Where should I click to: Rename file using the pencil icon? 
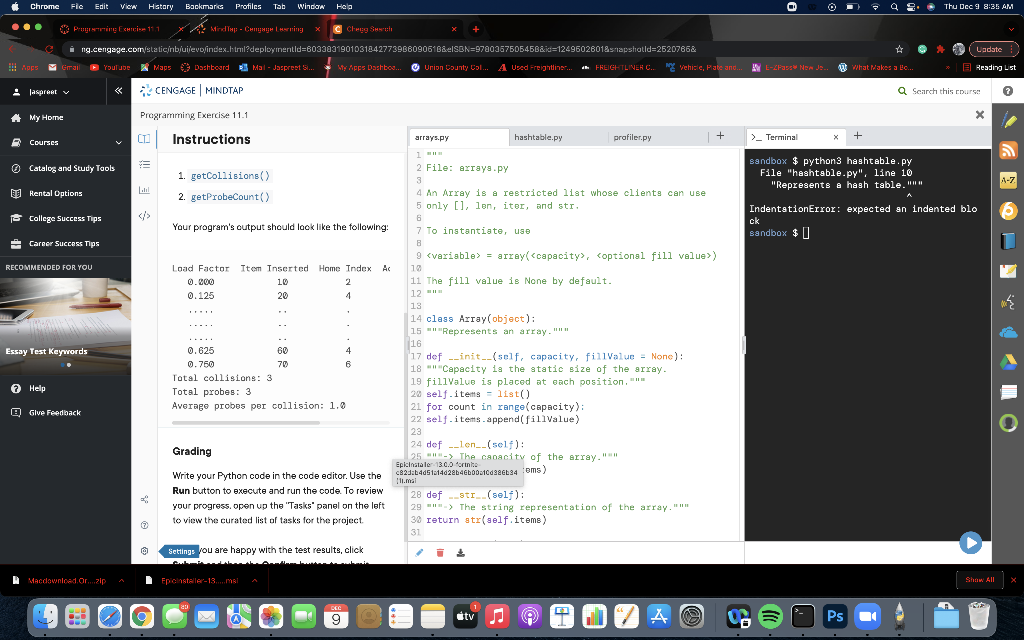pos(420,552)
